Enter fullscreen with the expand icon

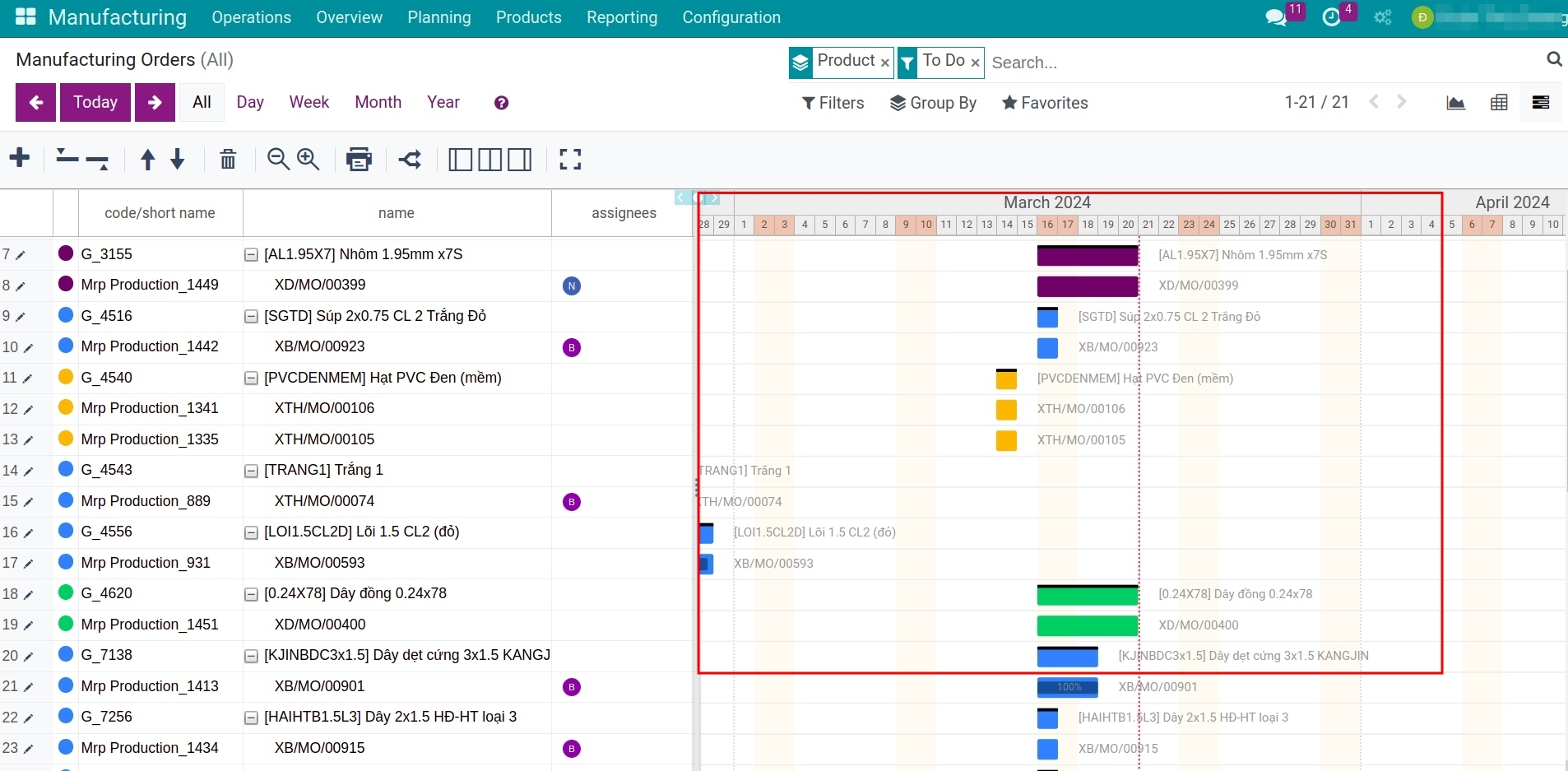click(571, 159)
